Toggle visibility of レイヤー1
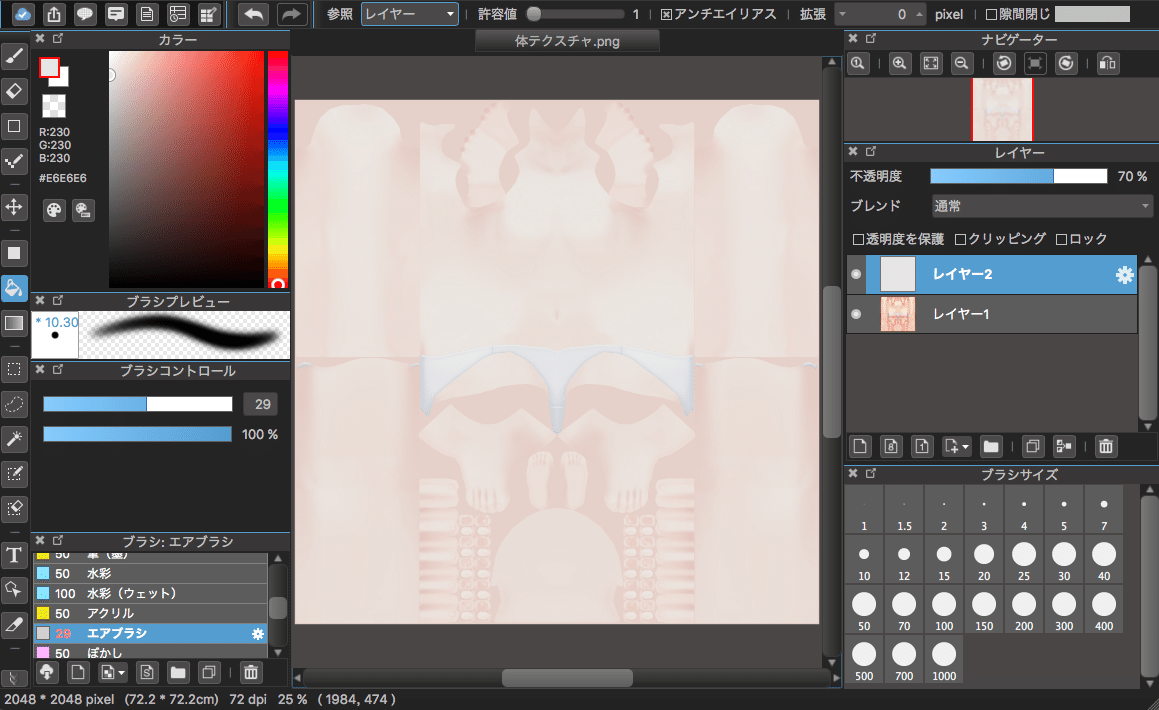 click(x=856, y=314)
